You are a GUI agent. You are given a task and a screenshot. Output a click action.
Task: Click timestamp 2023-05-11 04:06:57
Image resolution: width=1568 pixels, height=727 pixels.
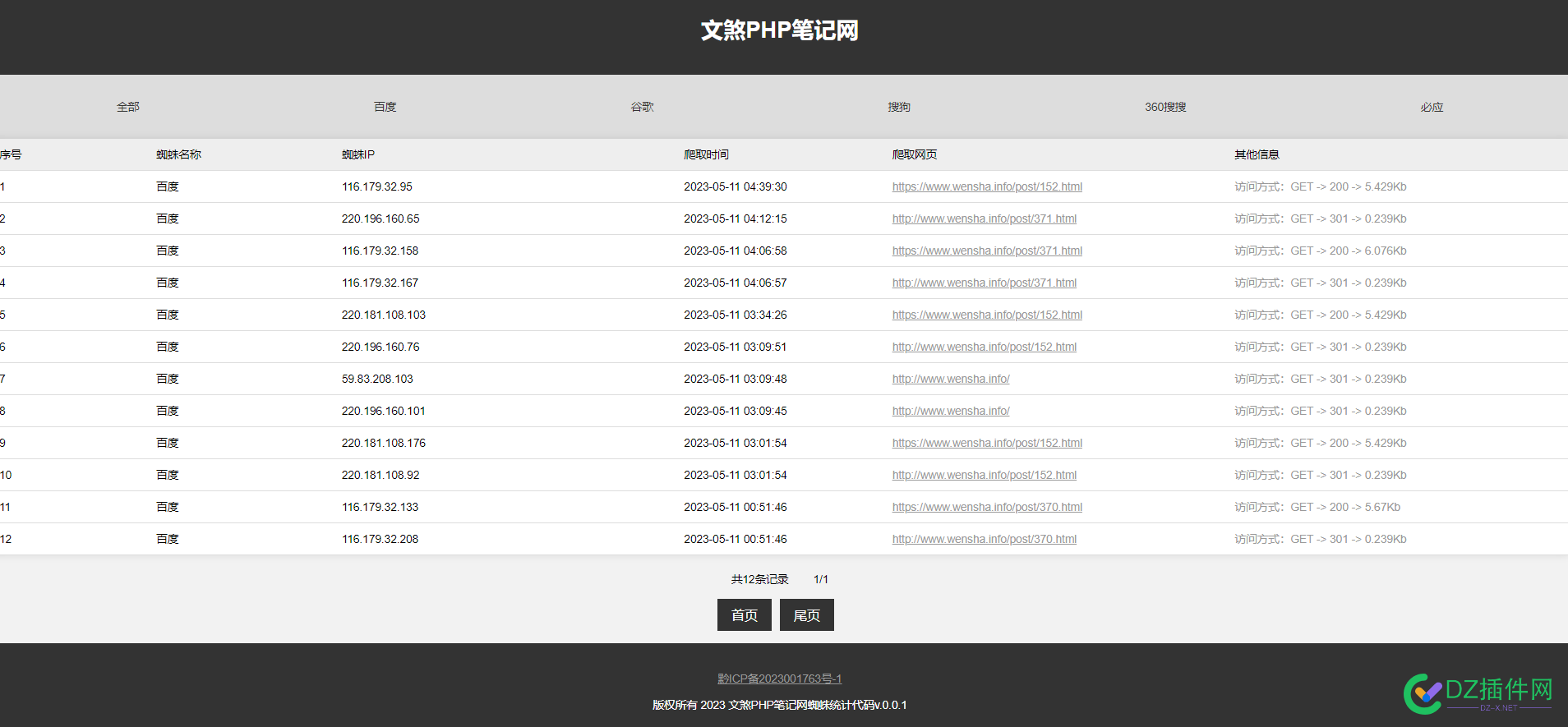click(736, 283)
